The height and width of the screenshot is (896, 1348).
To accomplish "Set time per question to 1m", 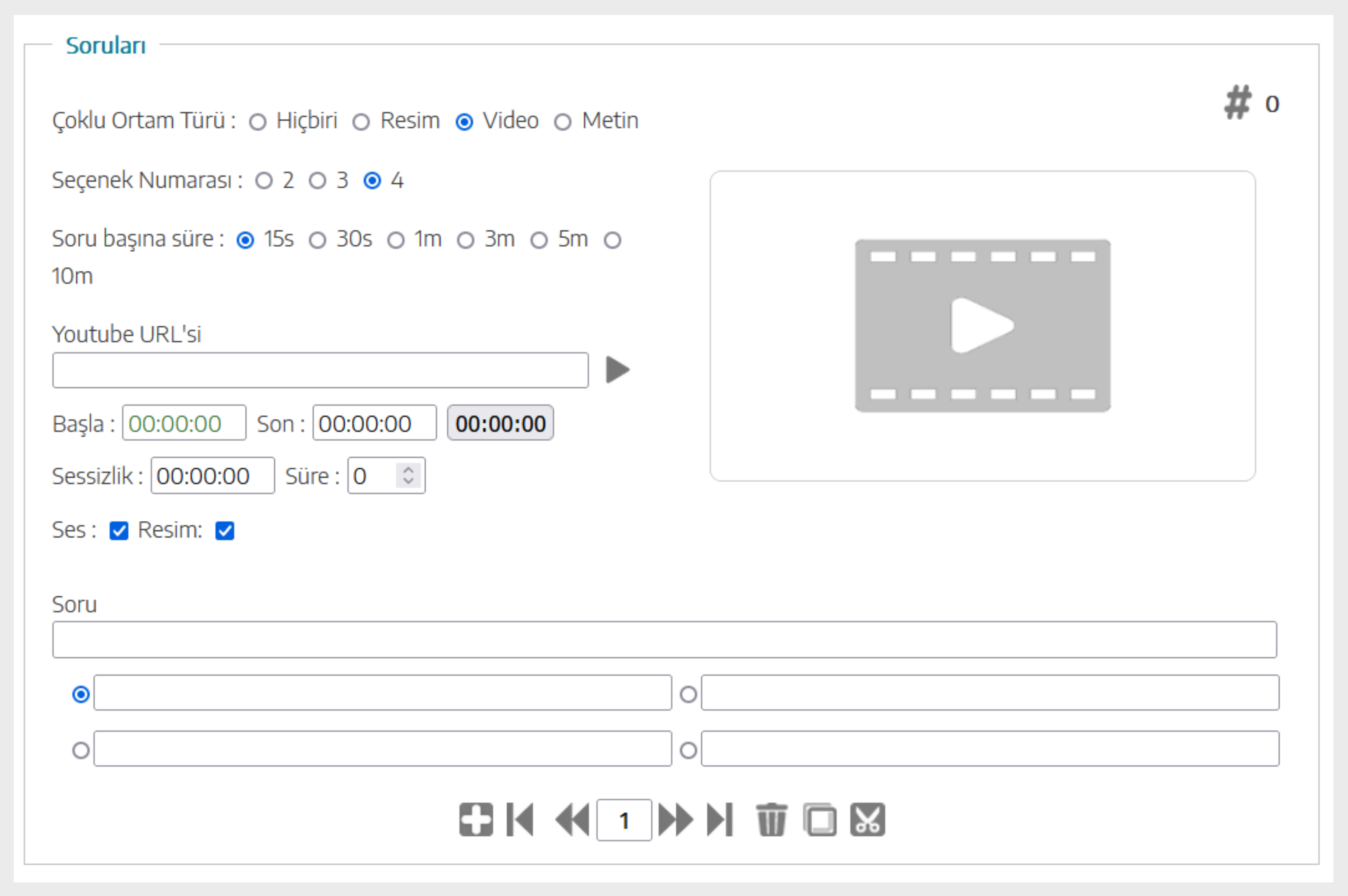I will 396,241.
